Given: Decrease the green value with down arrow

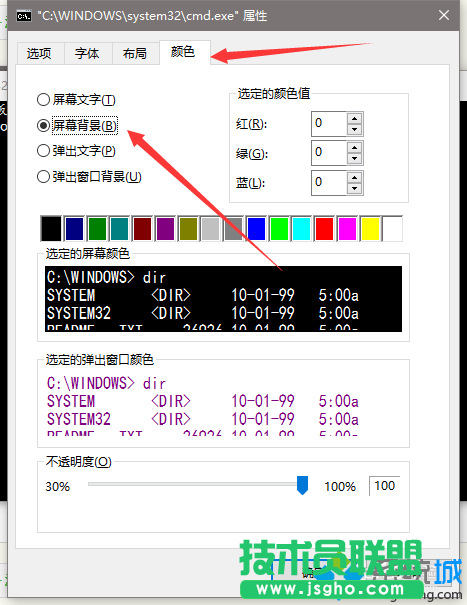Looking at the screenshot, I should point(354,159).
